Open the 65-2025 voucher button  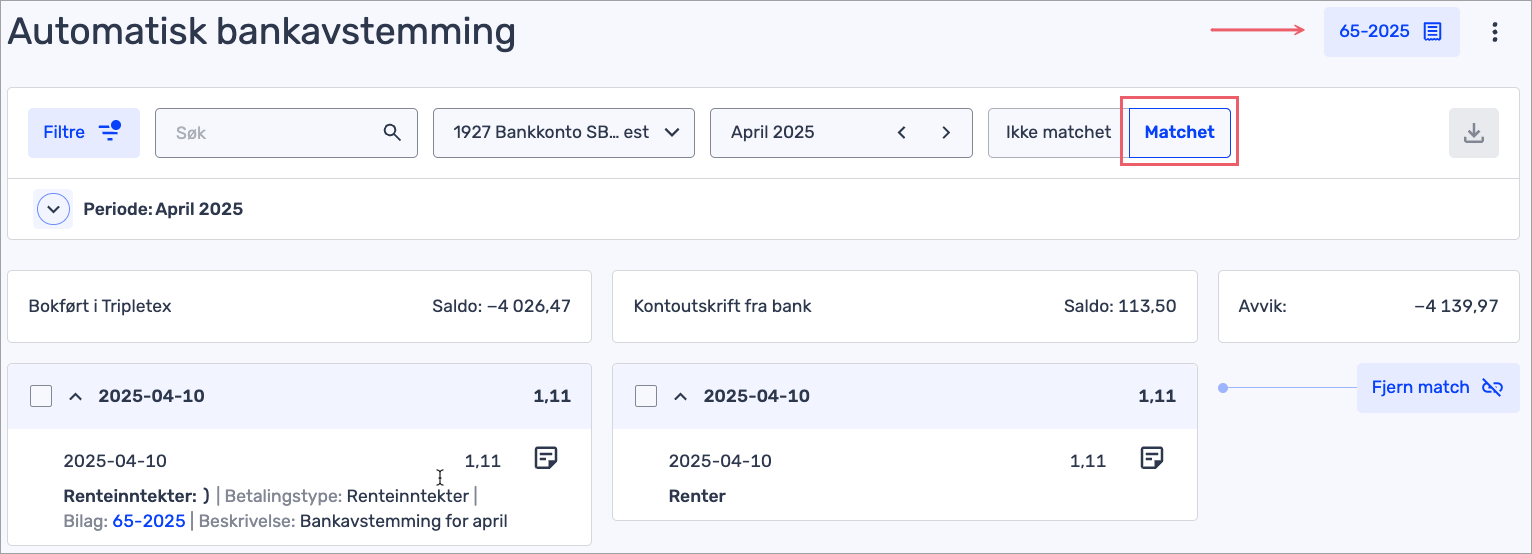pyautogui.click(x=1390, y=32)
